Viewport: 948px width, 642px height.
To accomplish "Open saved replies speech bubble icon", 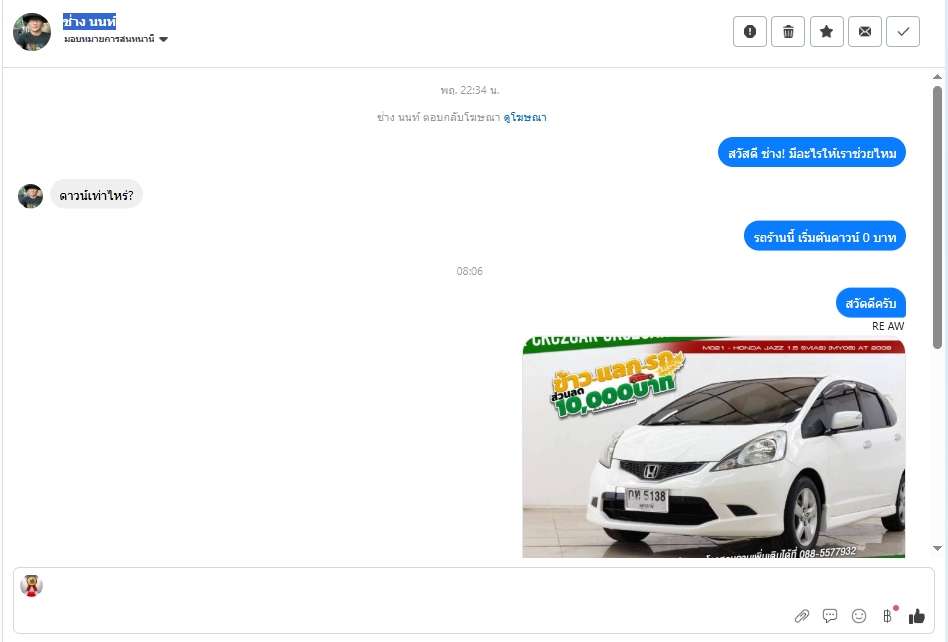I will [x=830, y=616].
